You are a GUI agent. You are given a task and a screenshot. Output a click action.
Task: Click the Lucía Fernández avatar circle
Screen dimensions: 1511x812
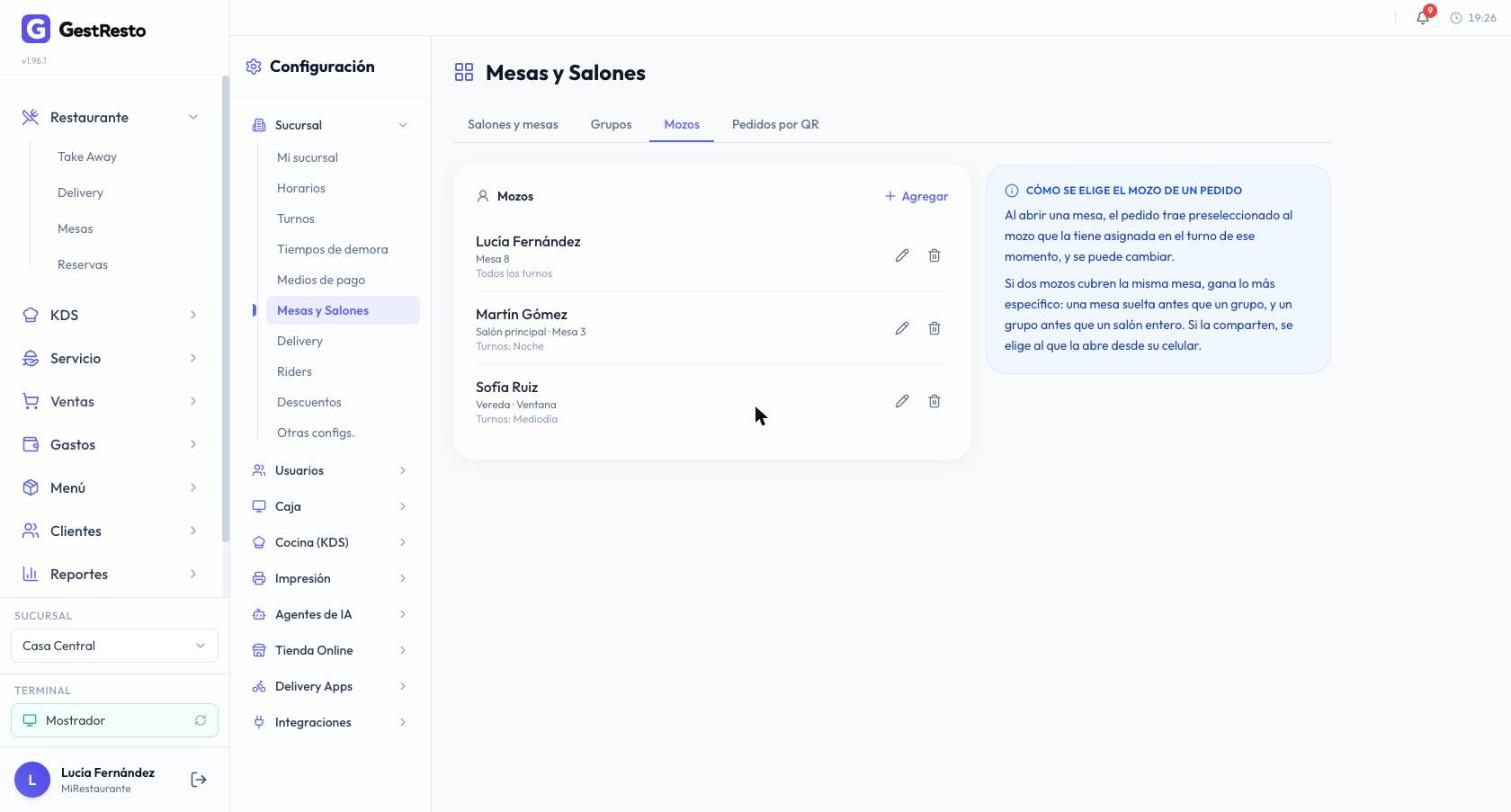click(32, 780)
